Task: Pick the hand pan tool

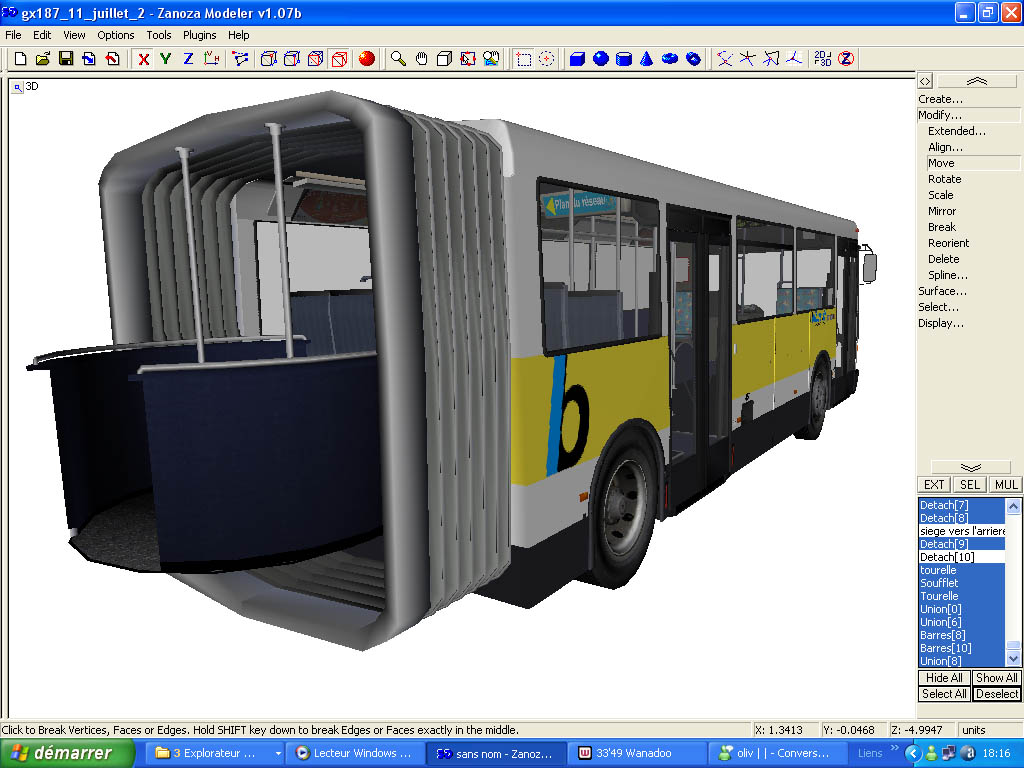Action: 421,59
